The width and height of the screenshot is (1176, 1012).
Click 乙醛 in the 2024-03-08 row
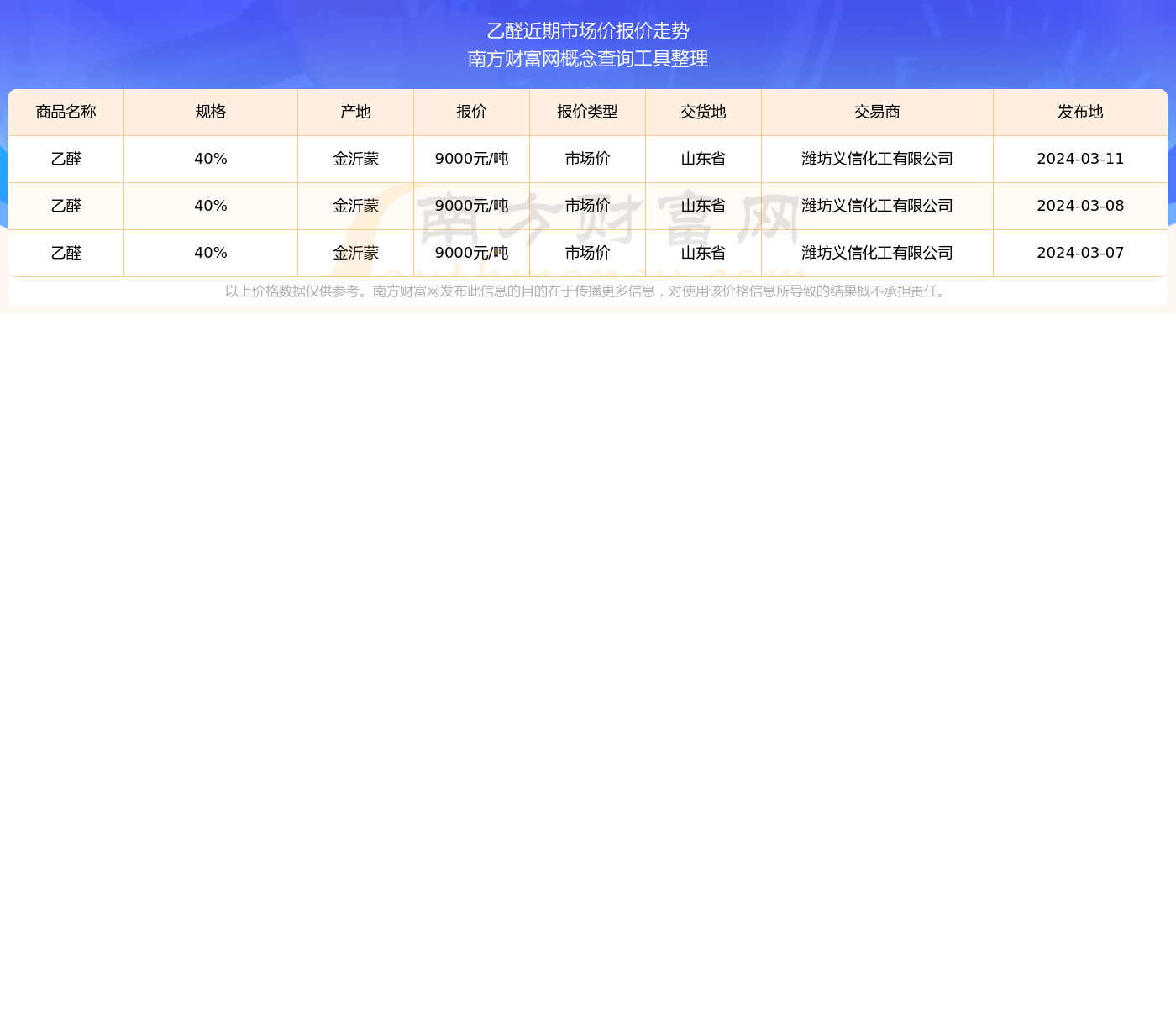(66, 206)
